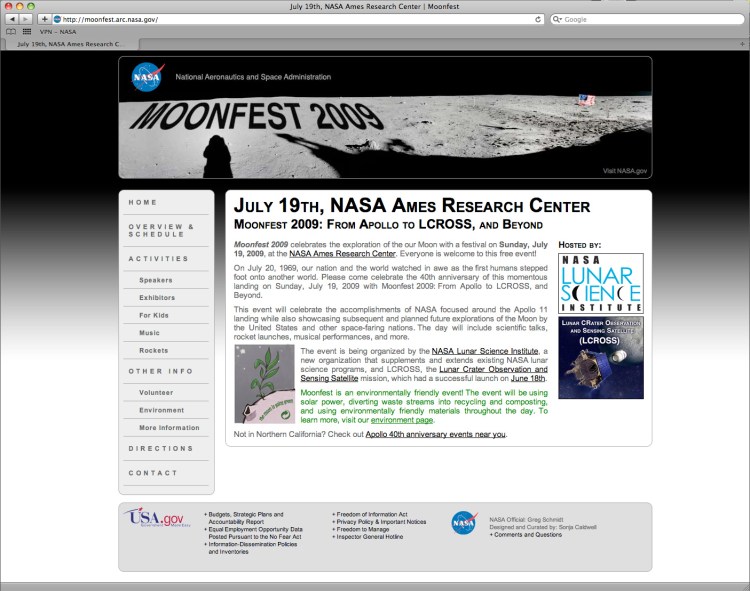Click the Moonfest 2009 banner image

[385, 118]
